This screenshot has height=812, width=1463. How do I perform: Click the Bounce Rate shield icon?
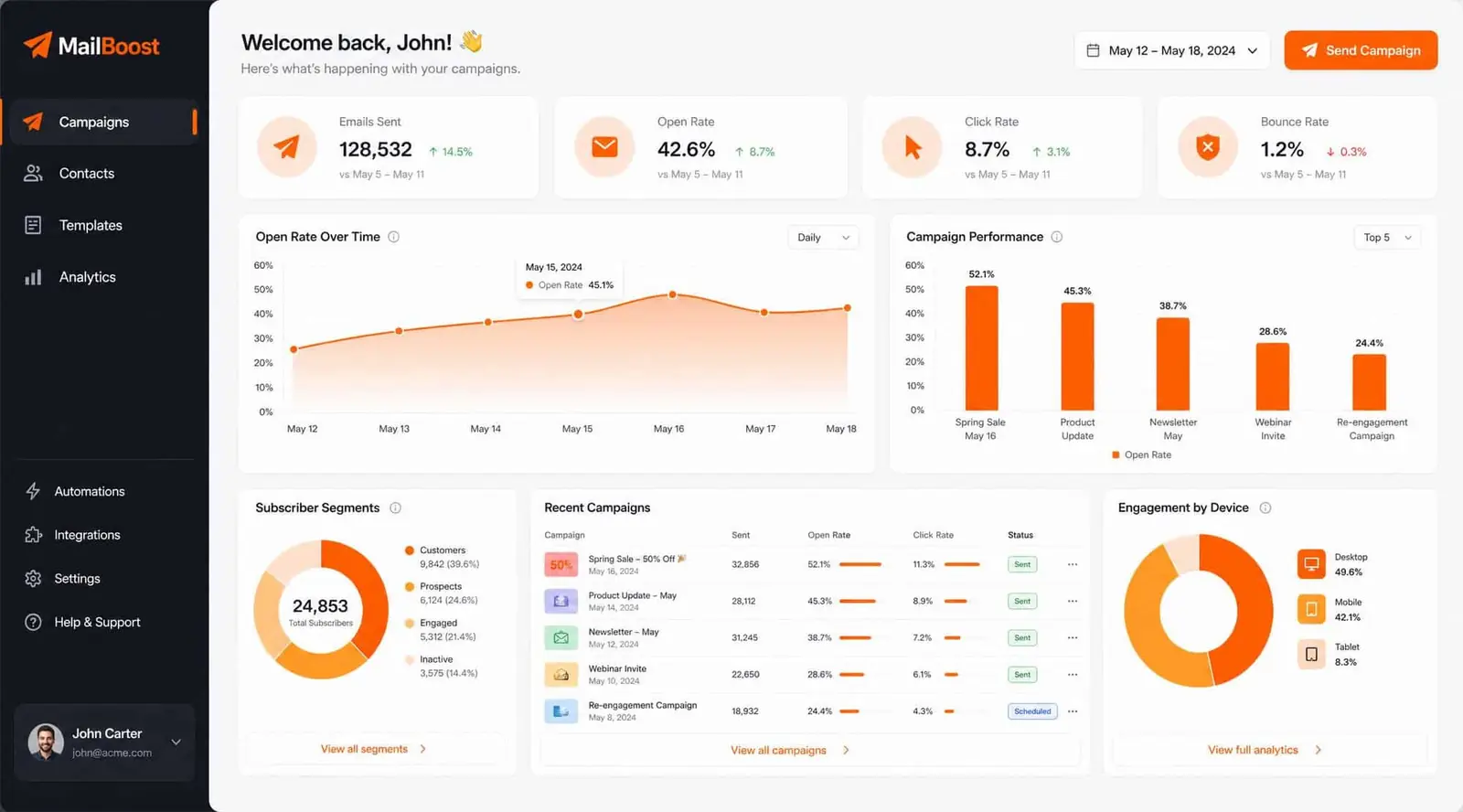click(x=1208, y=146)
